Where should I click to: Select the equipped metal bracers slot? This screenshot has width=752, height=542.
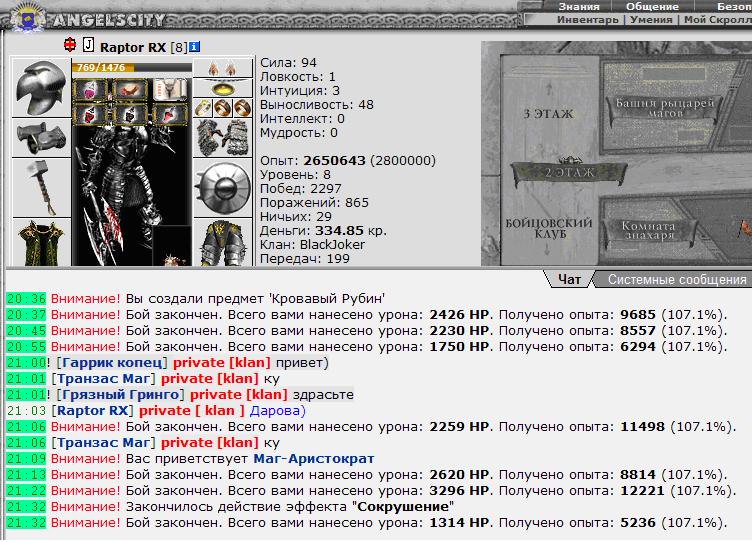pos(41,138)
